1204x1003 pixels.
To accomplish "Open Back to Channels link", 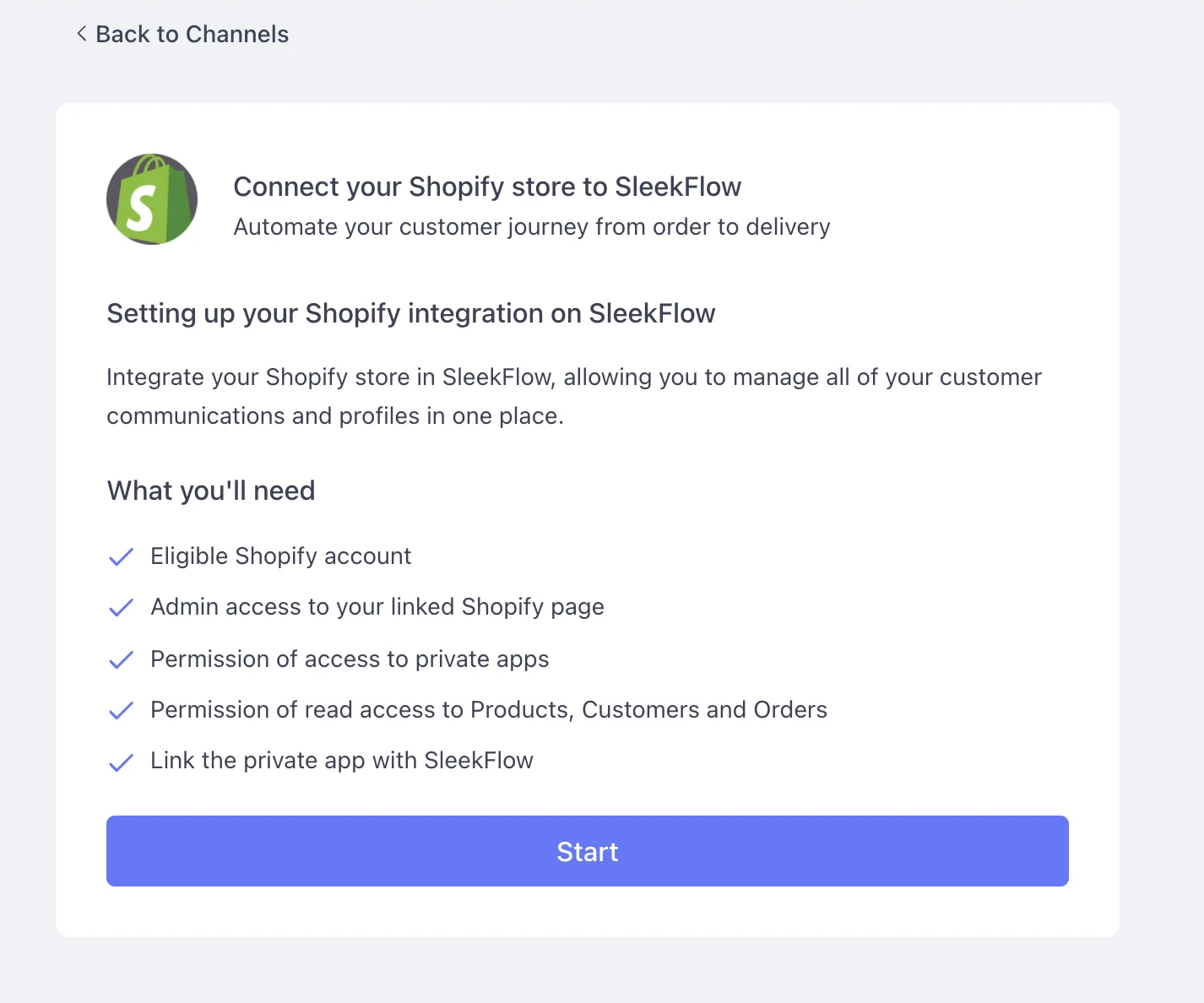I will pos(192,34).
